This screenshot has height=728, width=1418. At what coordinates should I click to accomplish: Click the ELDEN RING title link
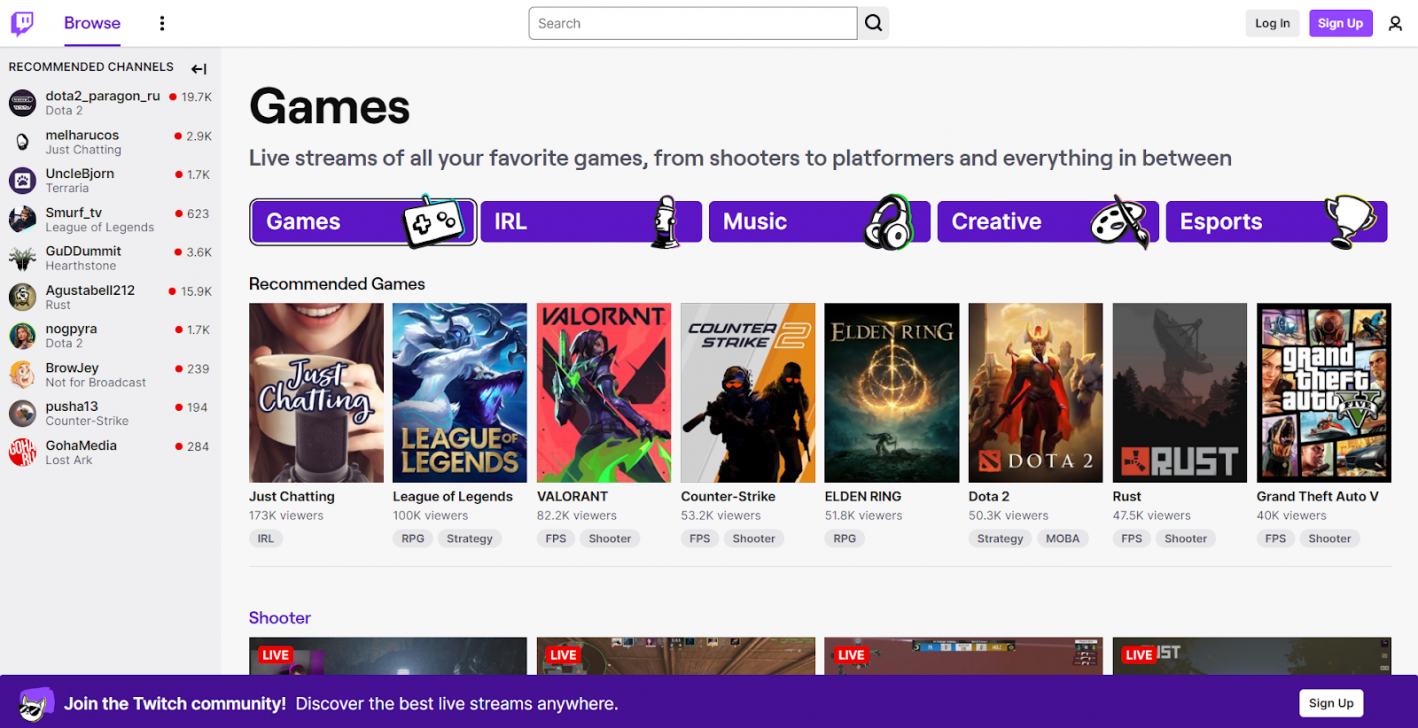(863, 496)
